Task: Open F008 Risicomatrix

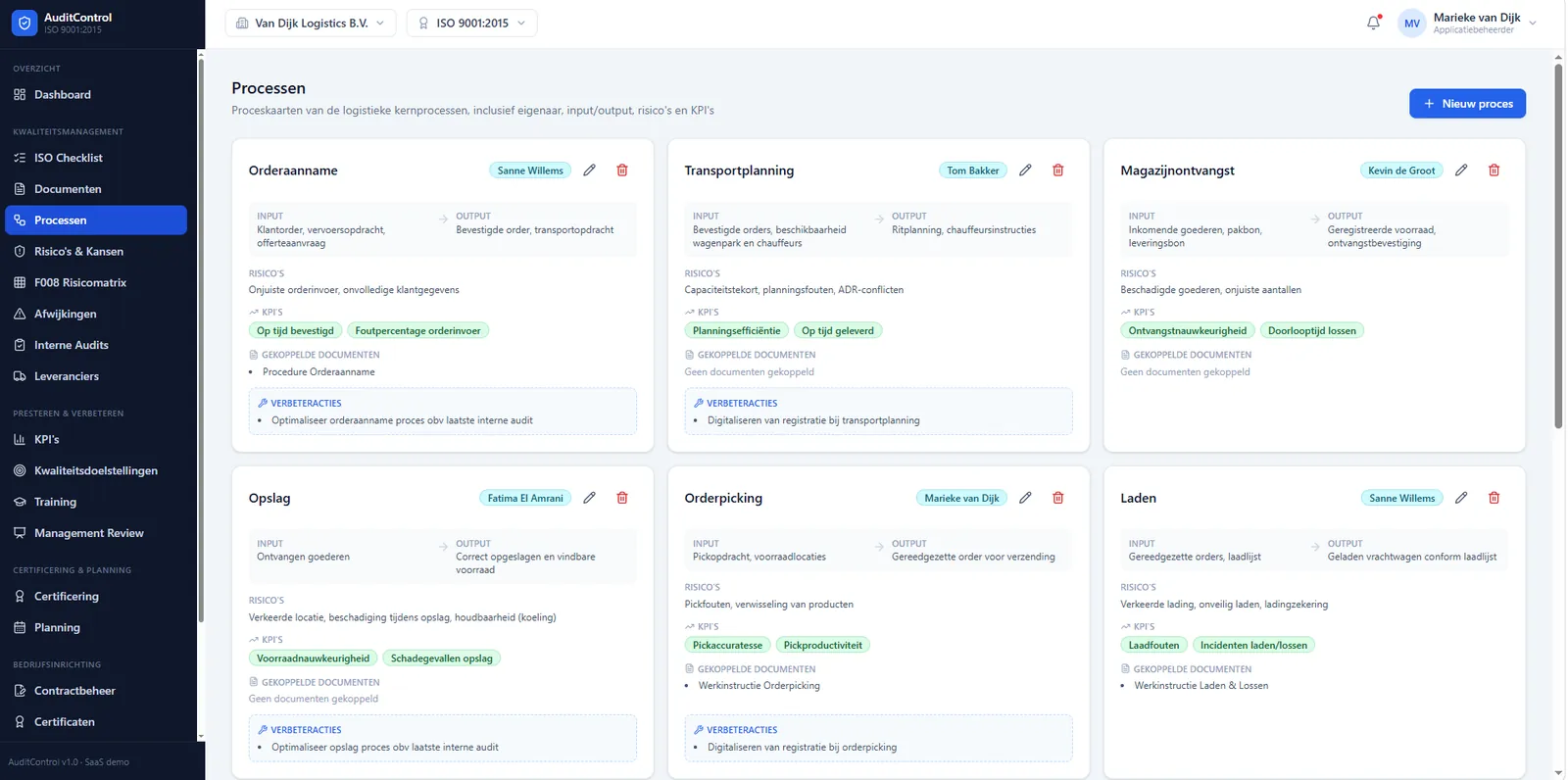Action: click(x=96, y=283)
